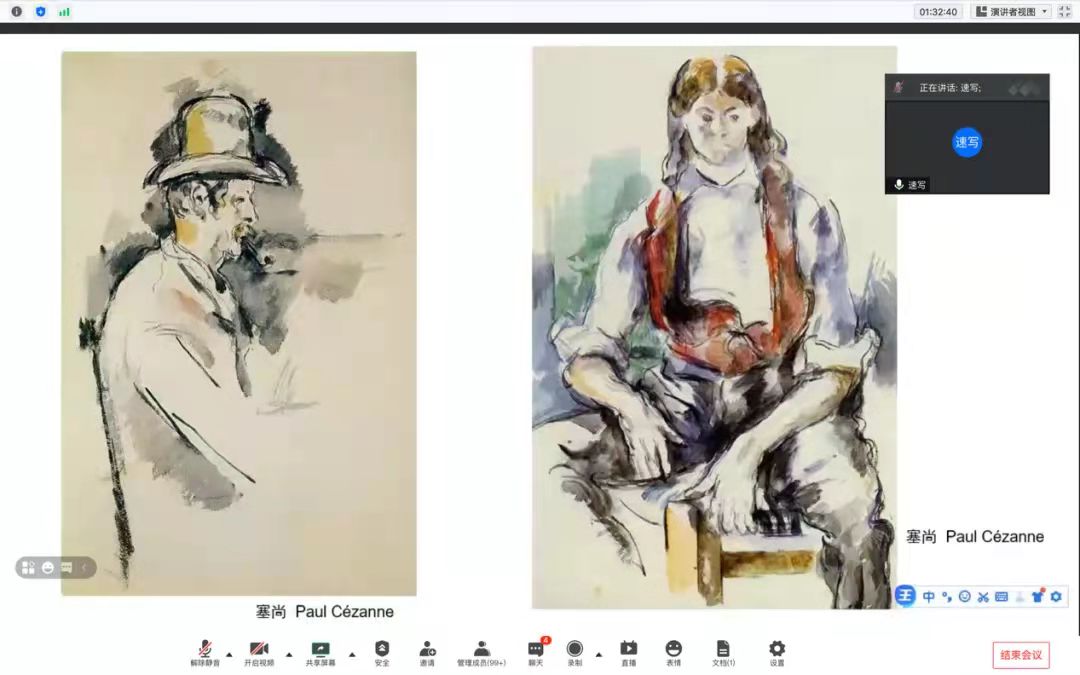Open the 邀请 invite participants icon

click(427, 652)
